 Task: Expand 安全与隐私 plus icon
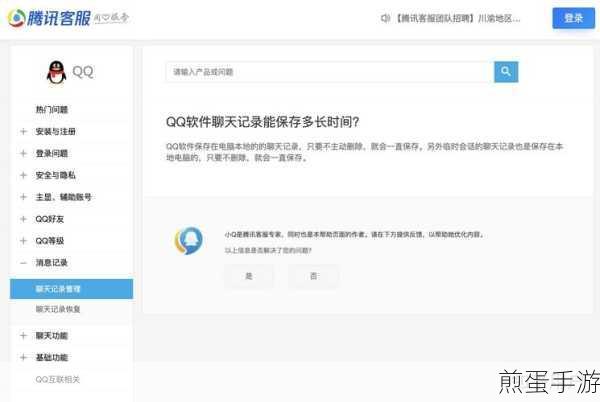23,175
